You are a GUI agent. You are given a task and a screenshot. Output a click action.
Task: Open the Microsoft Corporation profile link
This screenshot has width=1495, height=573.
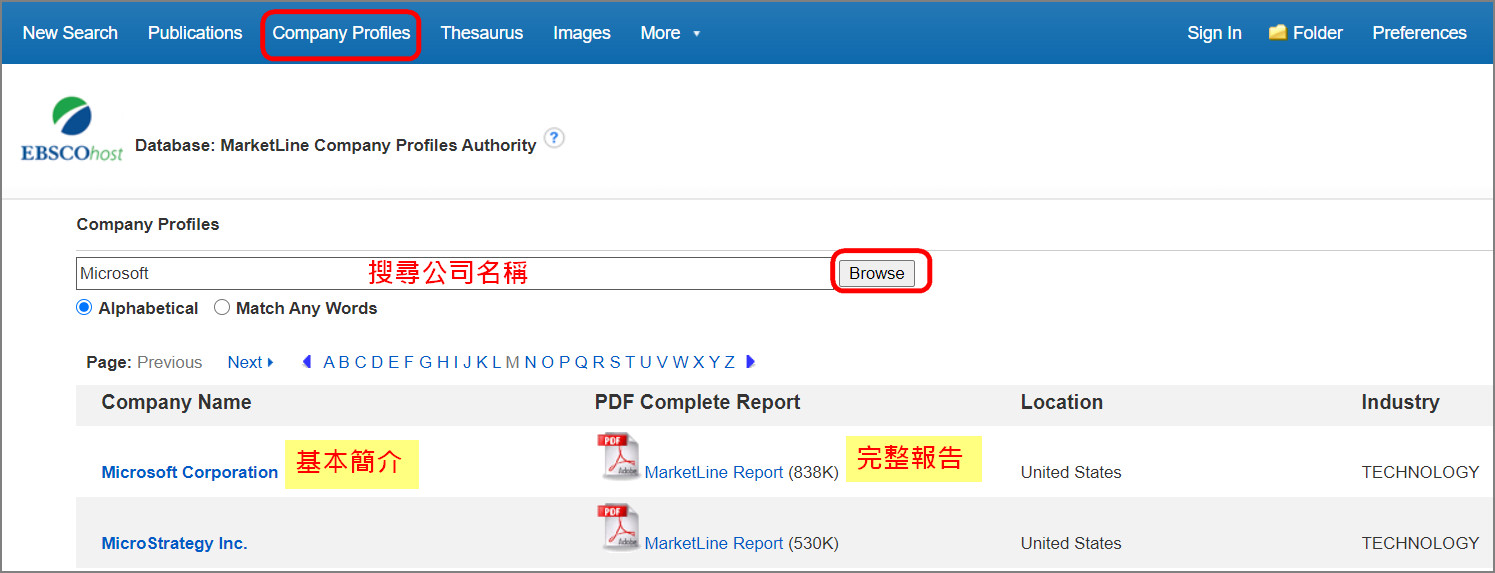(x=190, y=472)
